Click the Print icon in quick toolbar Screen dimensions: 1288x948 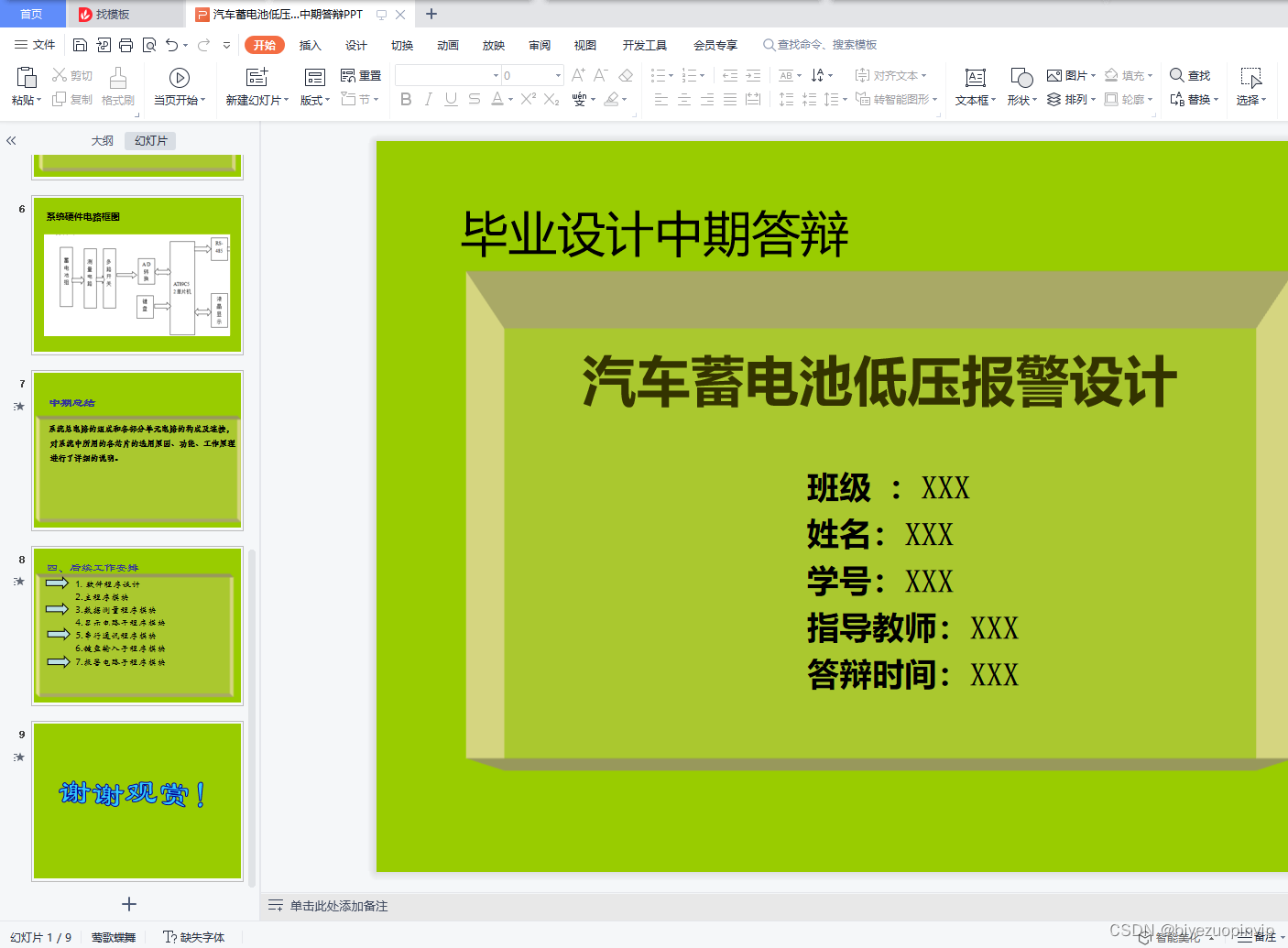click(126, 45)
